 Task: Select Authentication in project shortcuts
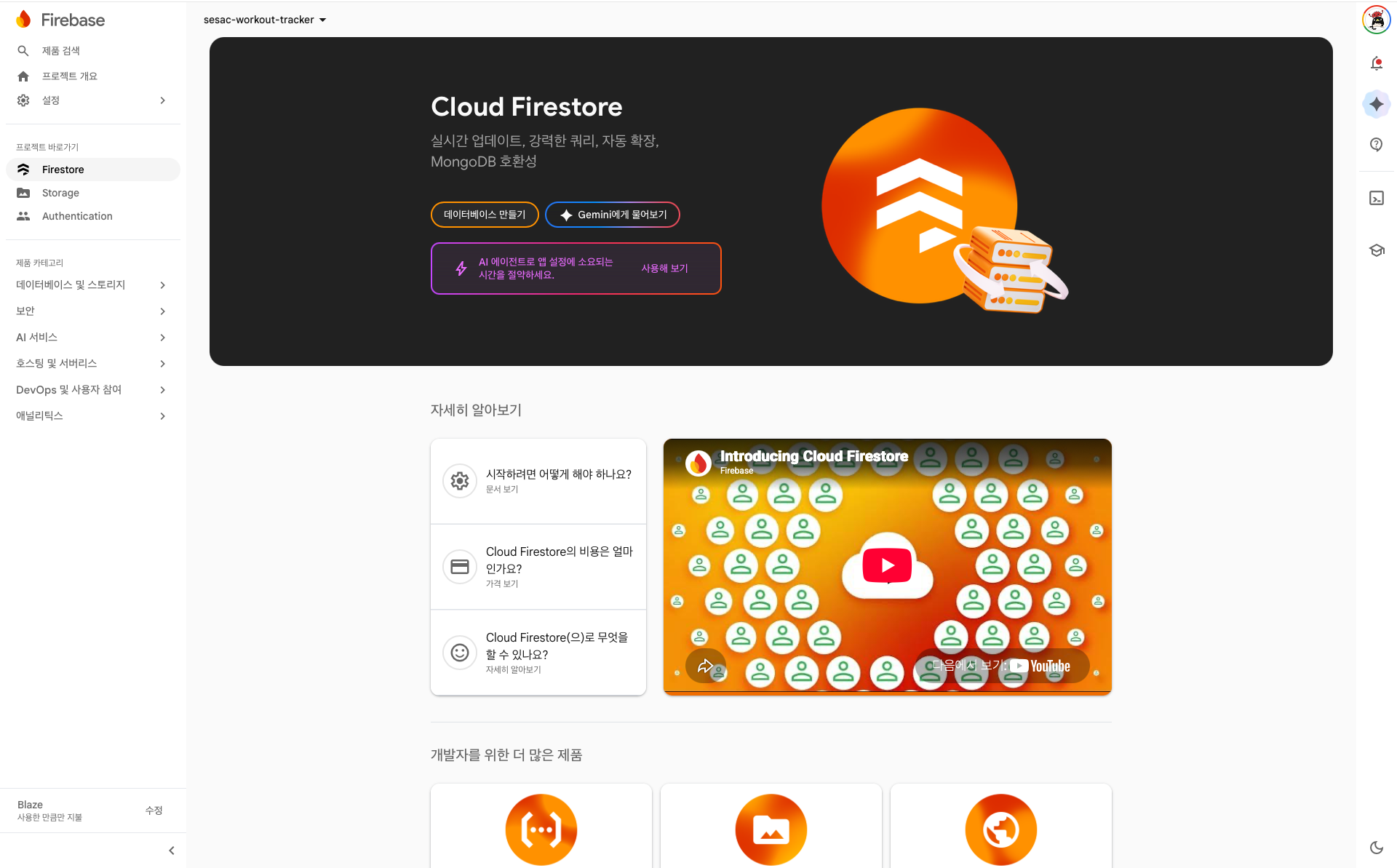pos(92,216)
